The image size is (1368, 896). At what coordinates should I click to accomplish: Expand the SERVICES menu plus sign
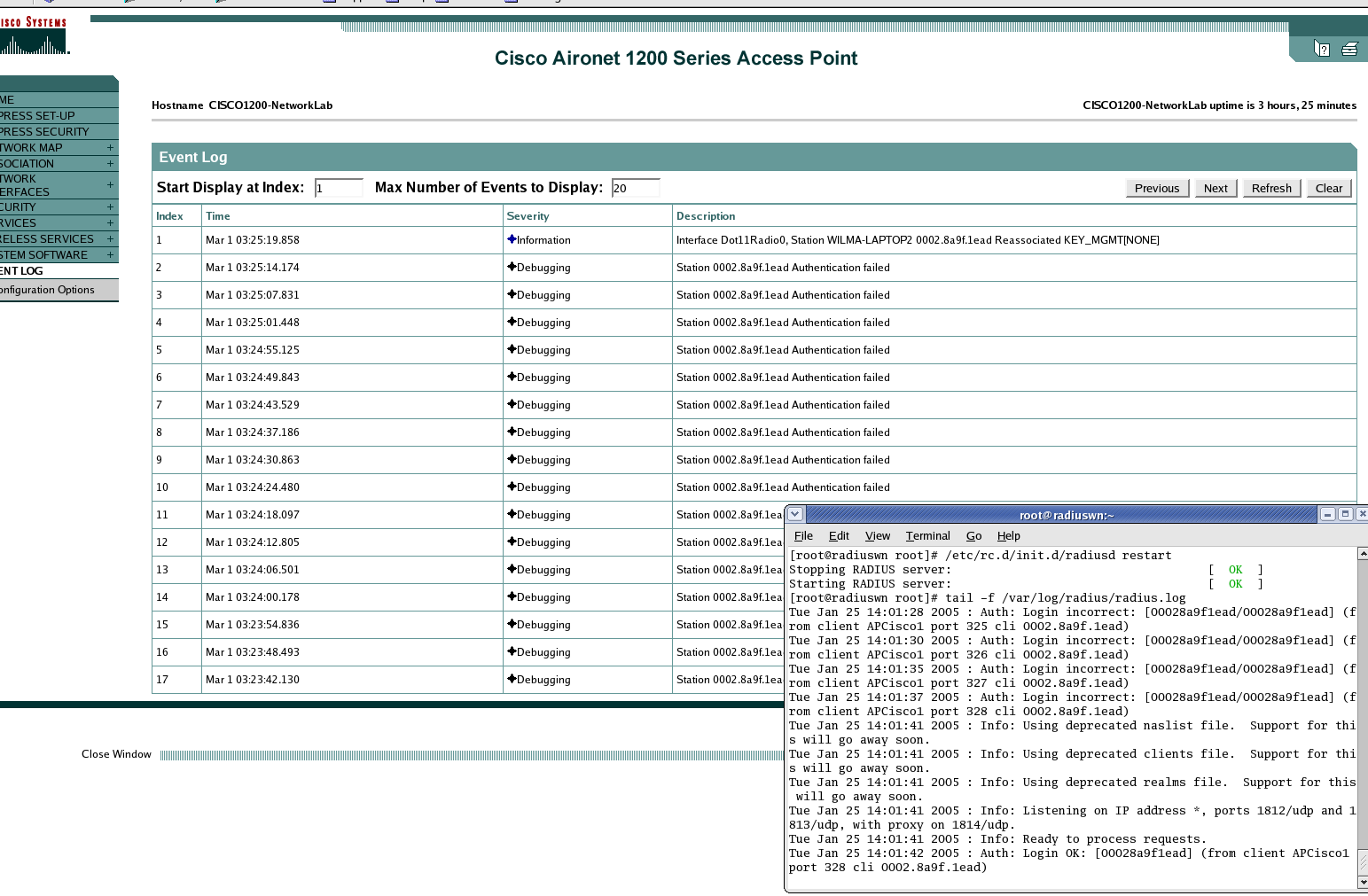point(111,222)
